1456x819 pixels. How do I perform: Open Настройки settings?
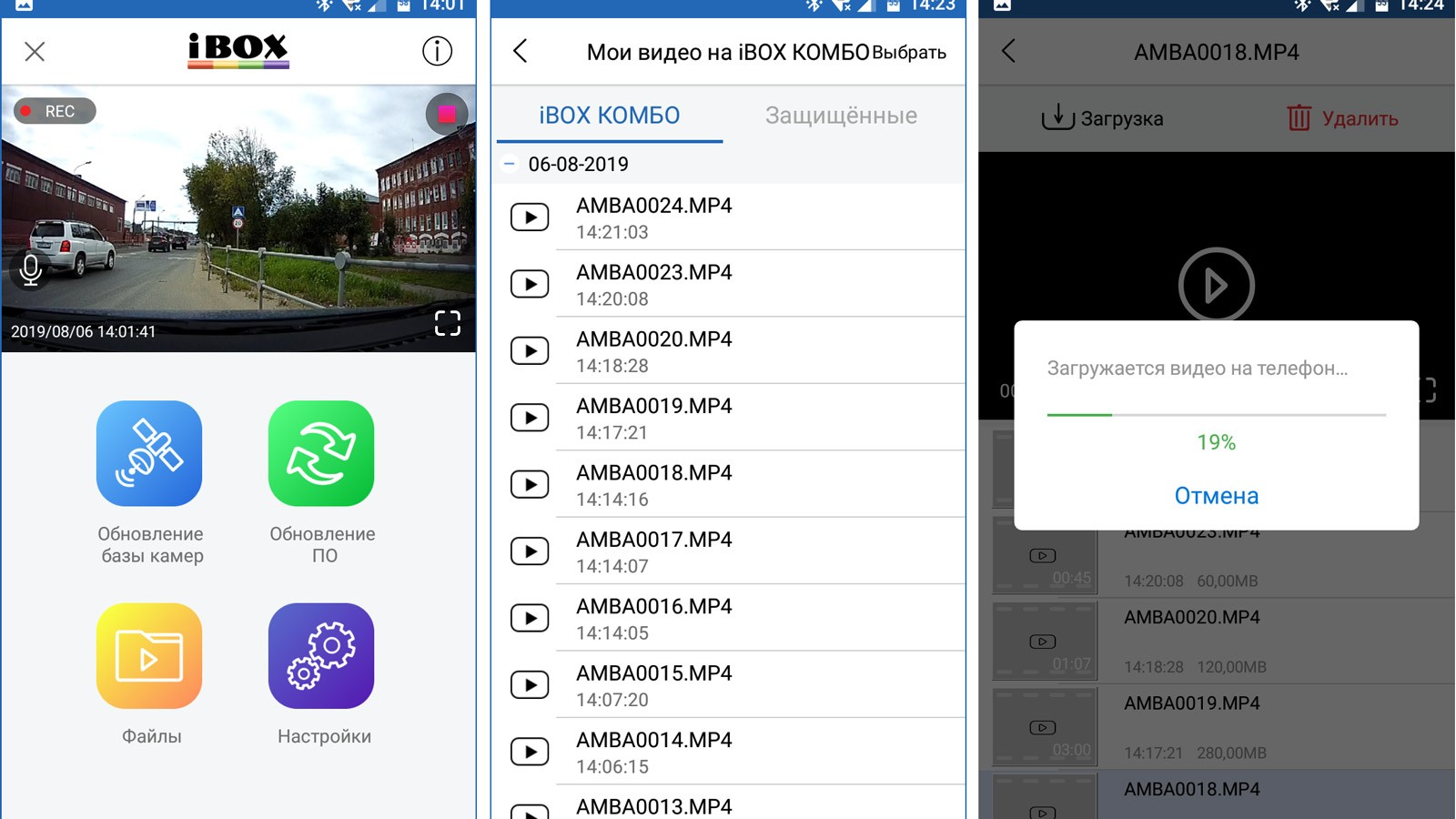point(322,674)
